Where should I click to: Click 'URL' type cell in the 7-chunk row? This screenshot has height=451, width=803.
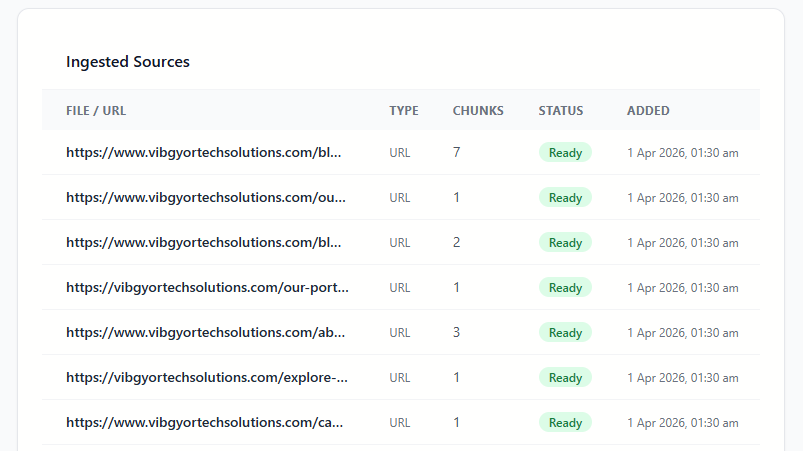tap(399, 153)
